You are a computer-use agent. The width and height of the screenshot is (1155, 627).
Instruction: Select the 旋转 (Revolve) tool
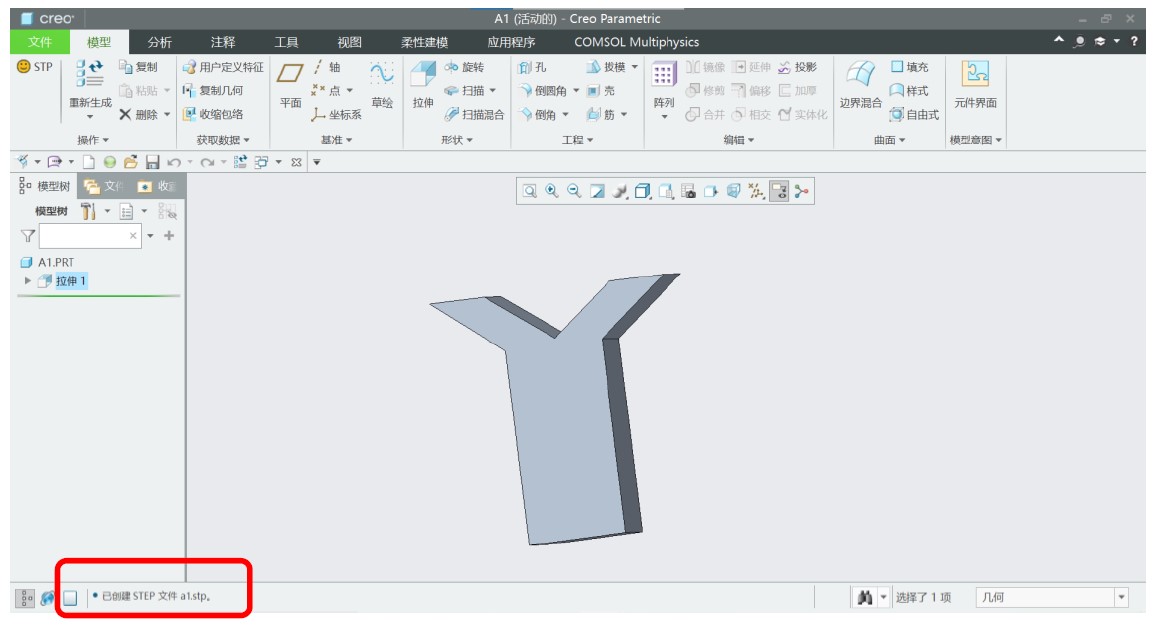[x=464, y=67]
